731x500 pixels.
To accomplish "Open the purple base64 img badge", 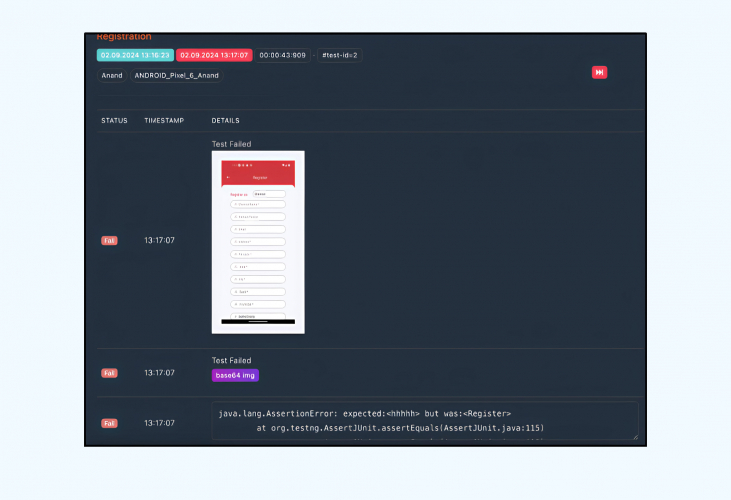I will point(235,375).
